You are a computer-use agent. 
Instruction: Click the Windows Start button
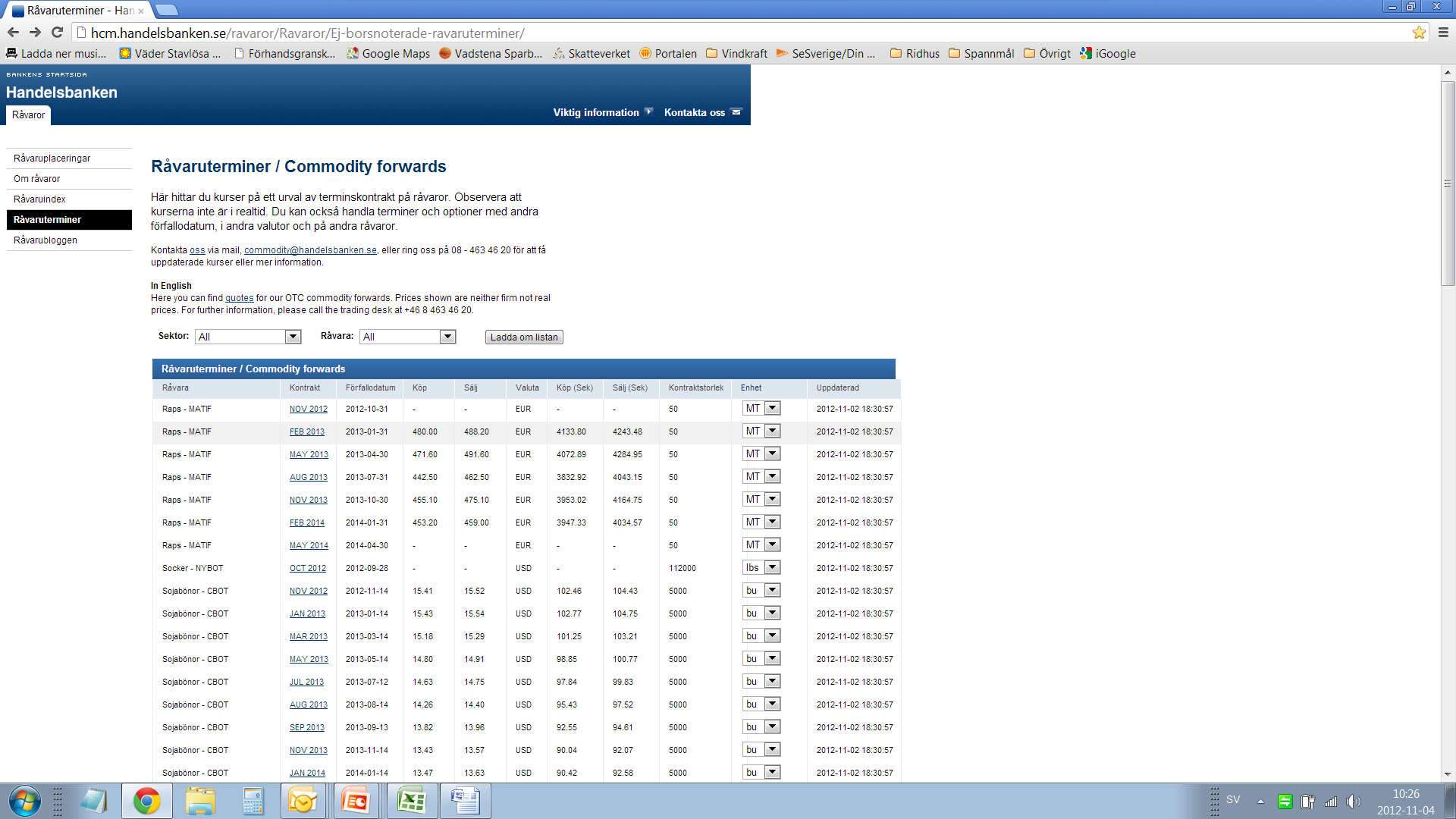click(x=24, y=802)
